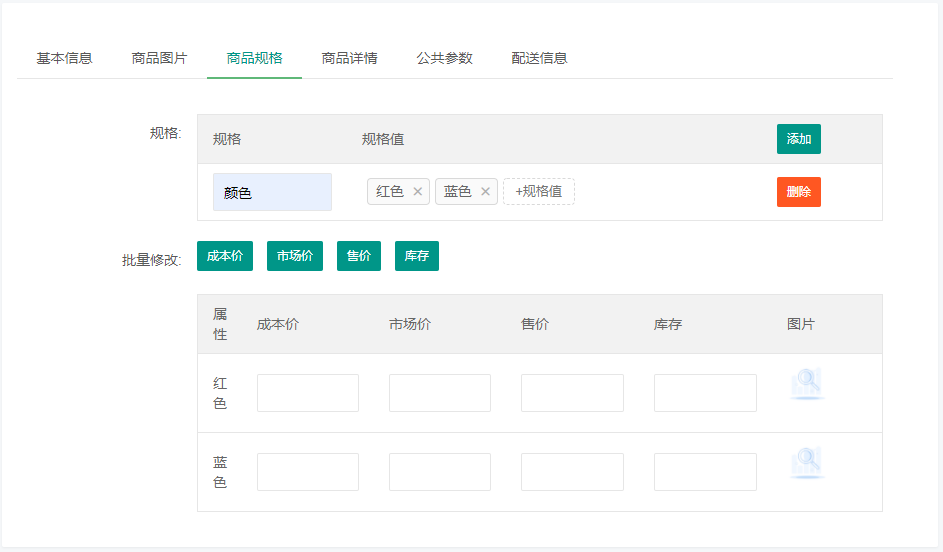Batch edit 市场价 button
This screenshot has height=552, width=943.
[x=295, y=256]
